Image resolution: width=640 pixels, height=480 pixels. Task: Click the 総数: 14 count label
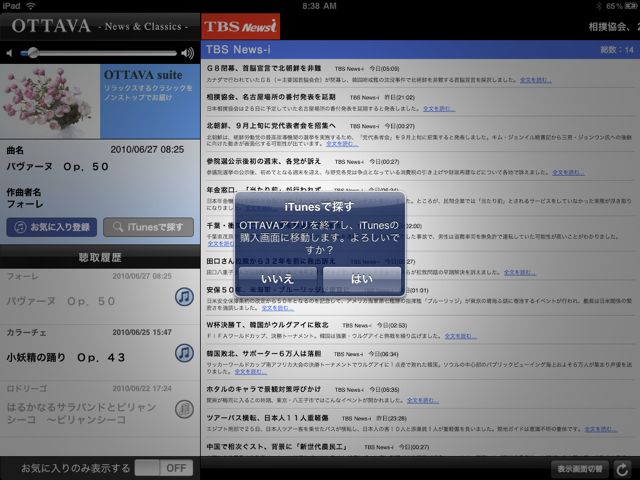[617, 50]
